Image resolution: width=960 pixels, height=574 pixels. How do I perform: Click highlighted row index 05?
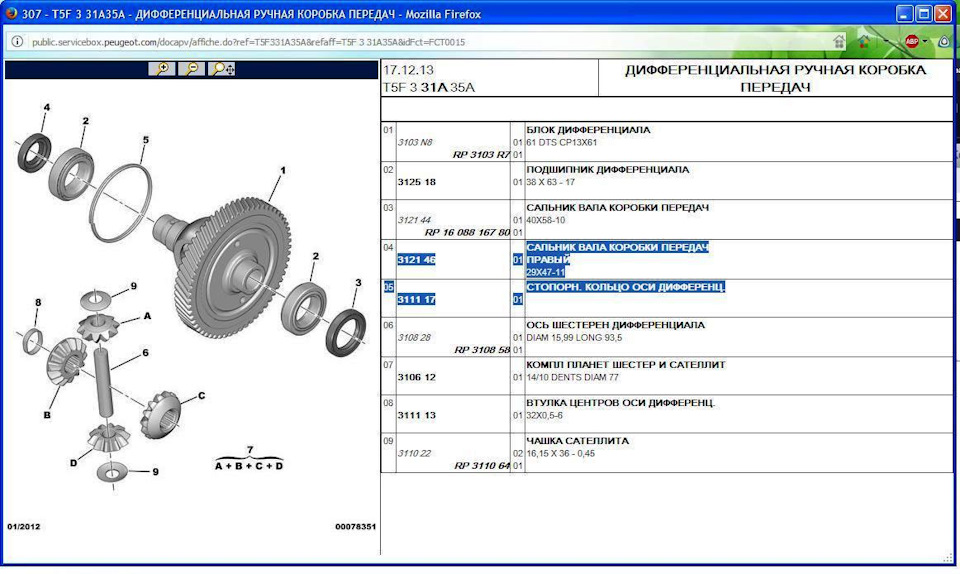pyautogui.click(x=388, y=286)
